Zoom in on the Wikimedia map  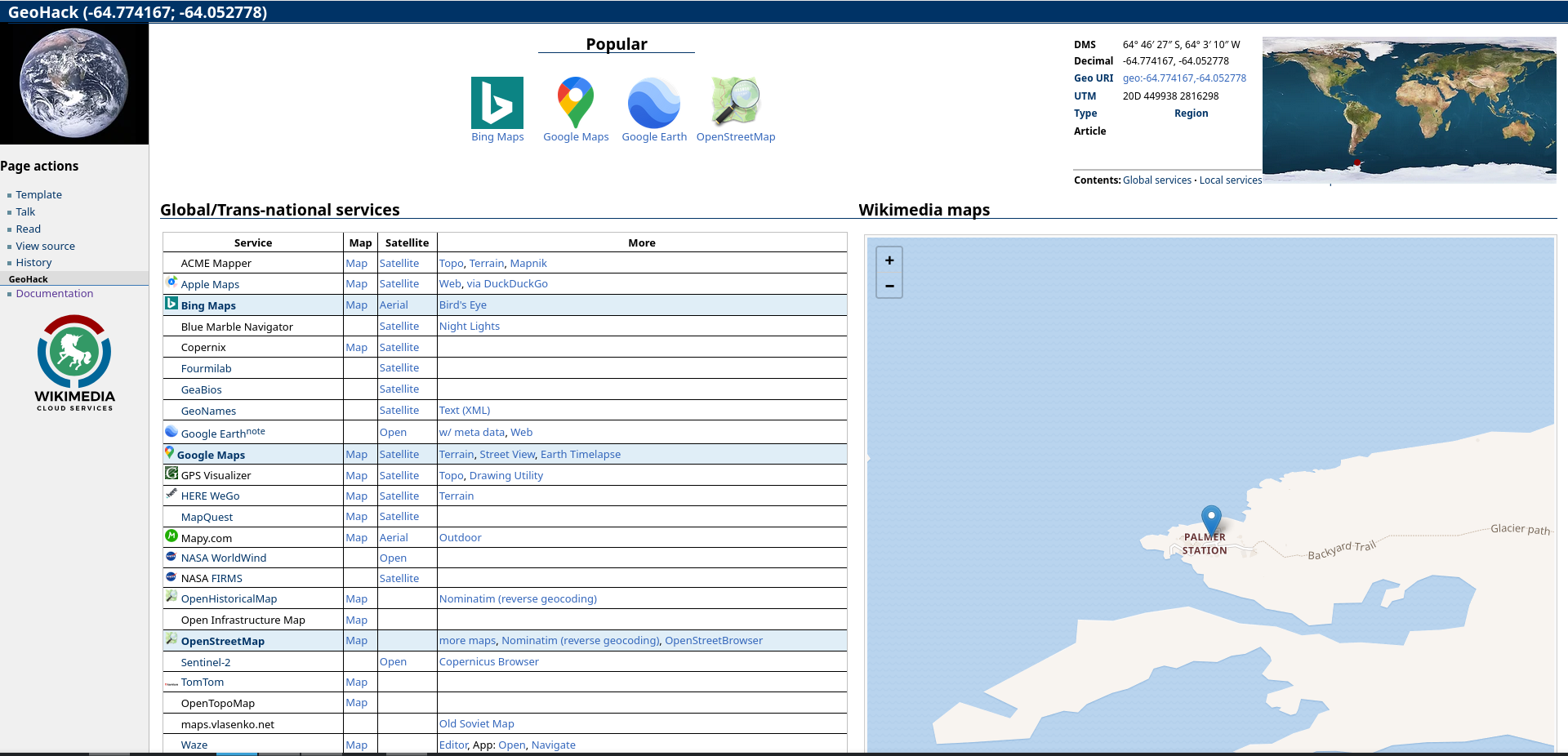point(889,260)
